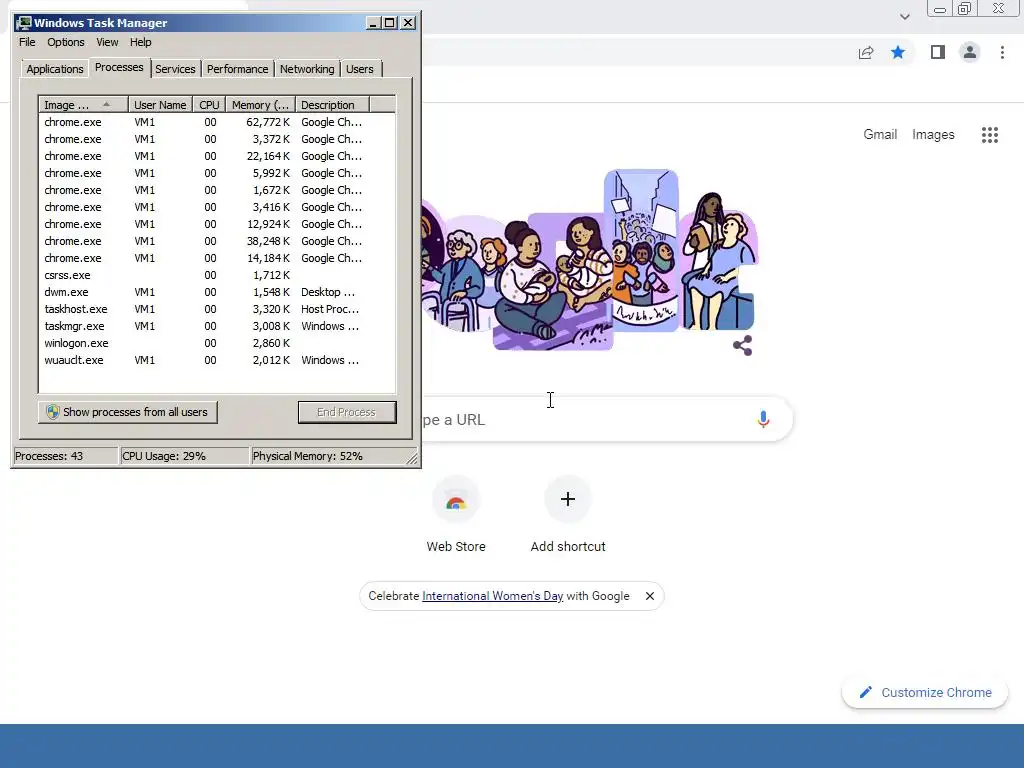Switch to the Applications tab
This screenshot has width=1024, height=768.
pyautogui.click(x=55, y=69)
